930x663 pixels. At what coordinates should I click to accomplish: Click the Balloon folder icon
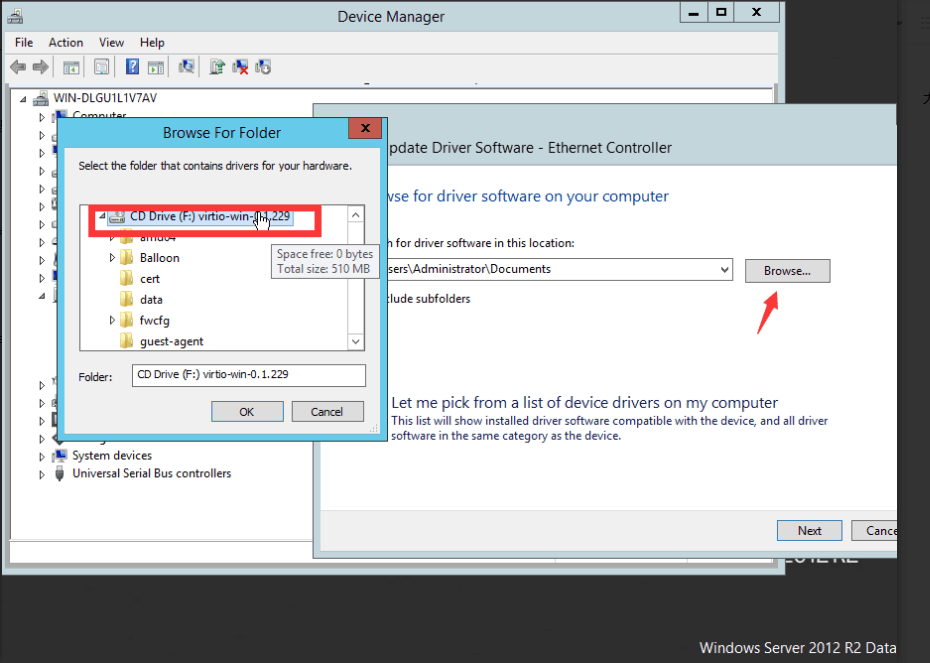coord(126,257)
